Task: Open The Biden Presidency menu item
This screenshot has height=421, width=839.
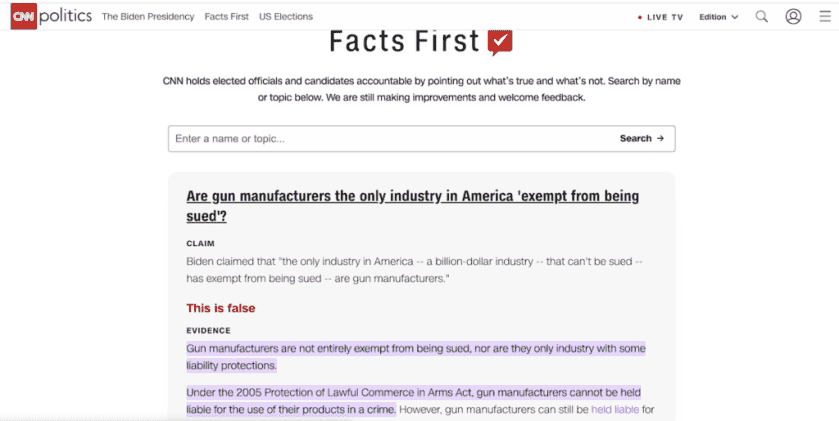Action: tap(148, 17)
